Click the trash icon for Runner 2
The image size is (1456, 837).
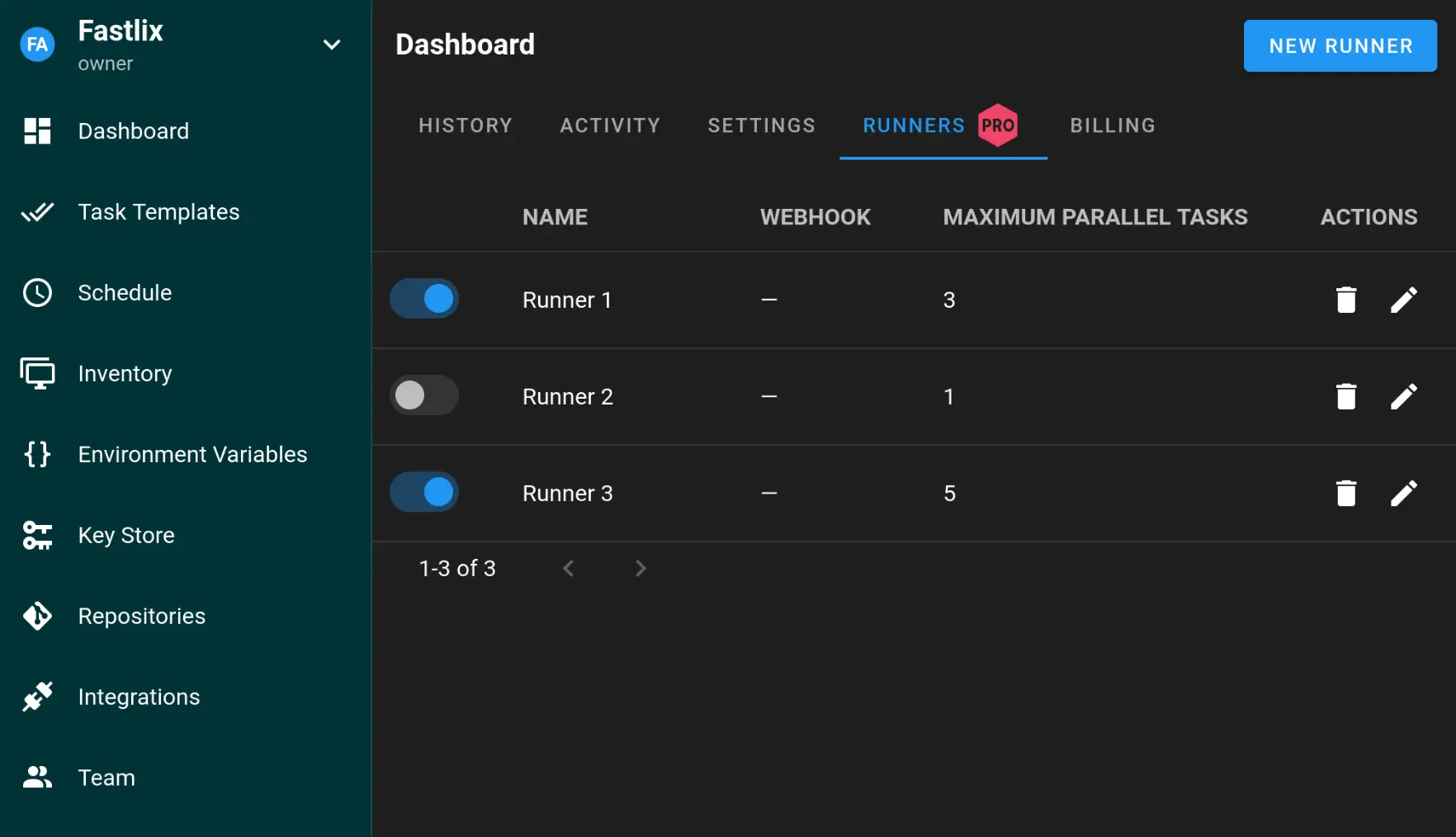(1345, 396)
